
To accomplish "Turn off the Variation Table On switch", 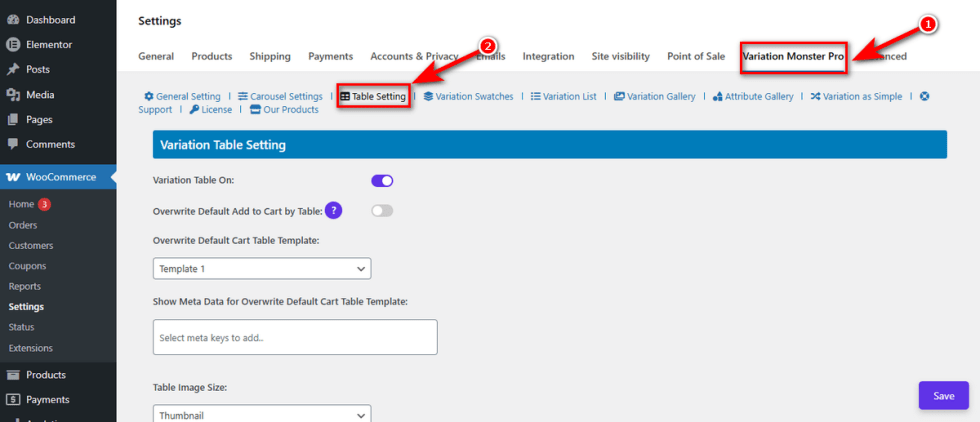I will [382, 181].
